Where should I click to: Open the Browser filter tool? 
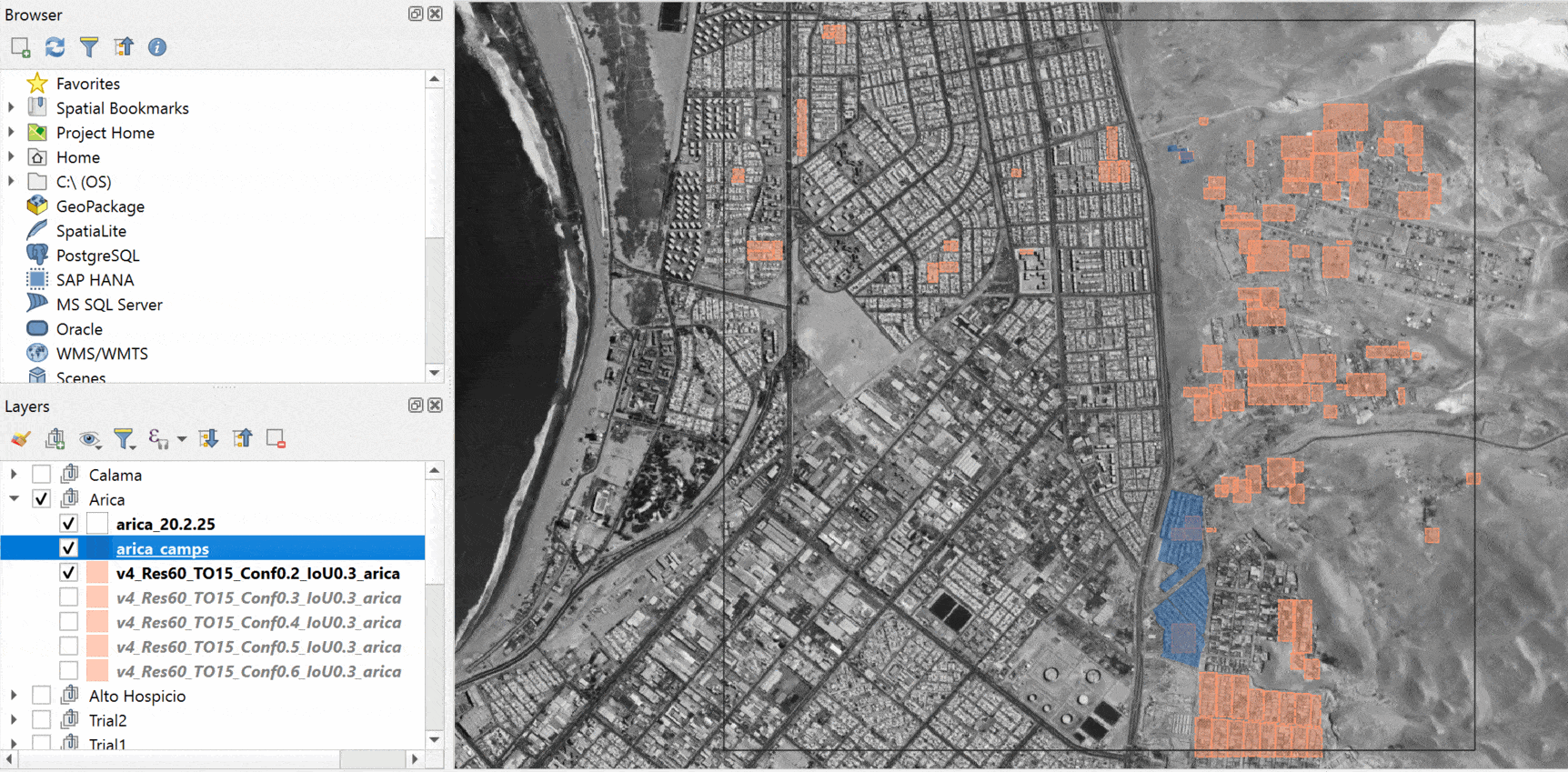89,47
